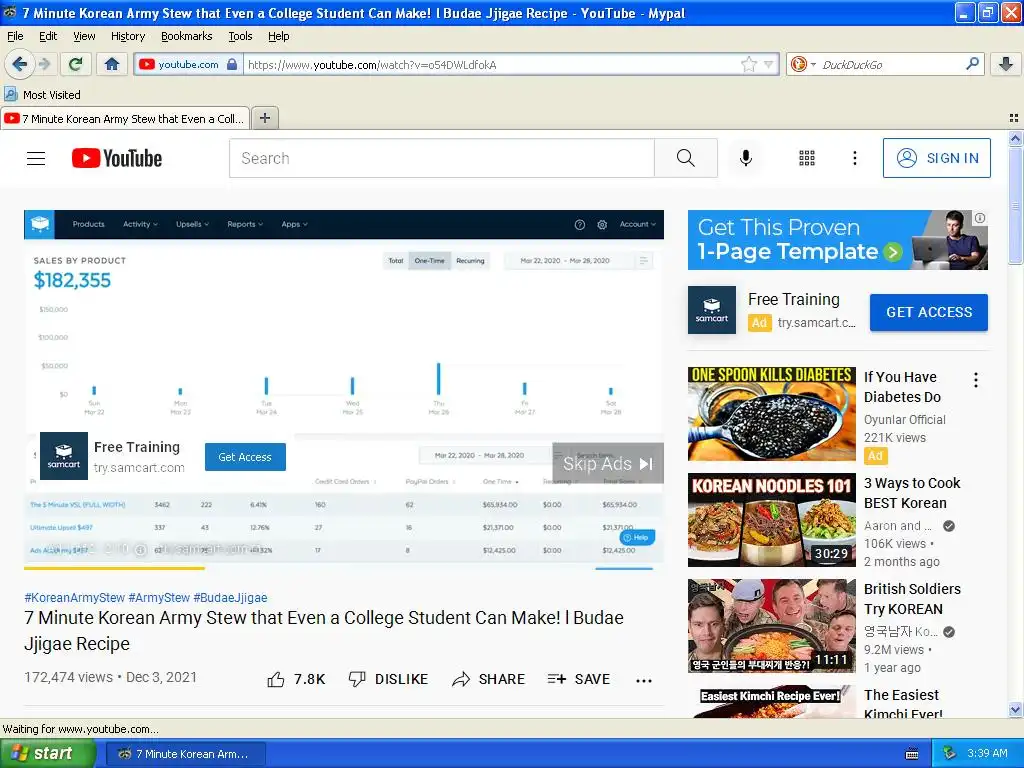Open the File menu
Image resolution: width=1024 pixels, height=768 pixels.
pyautogui.click(x=15, y=36)
